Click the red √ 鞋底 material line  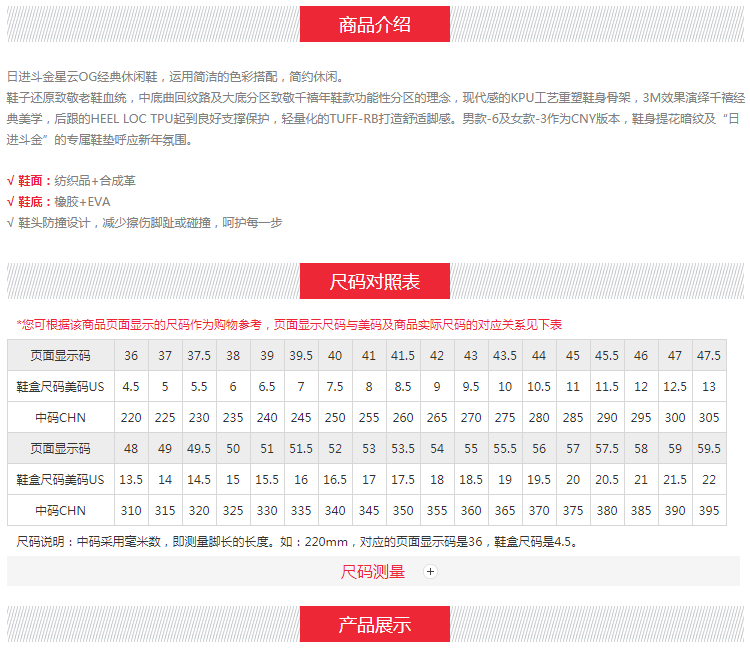[59, 202]
